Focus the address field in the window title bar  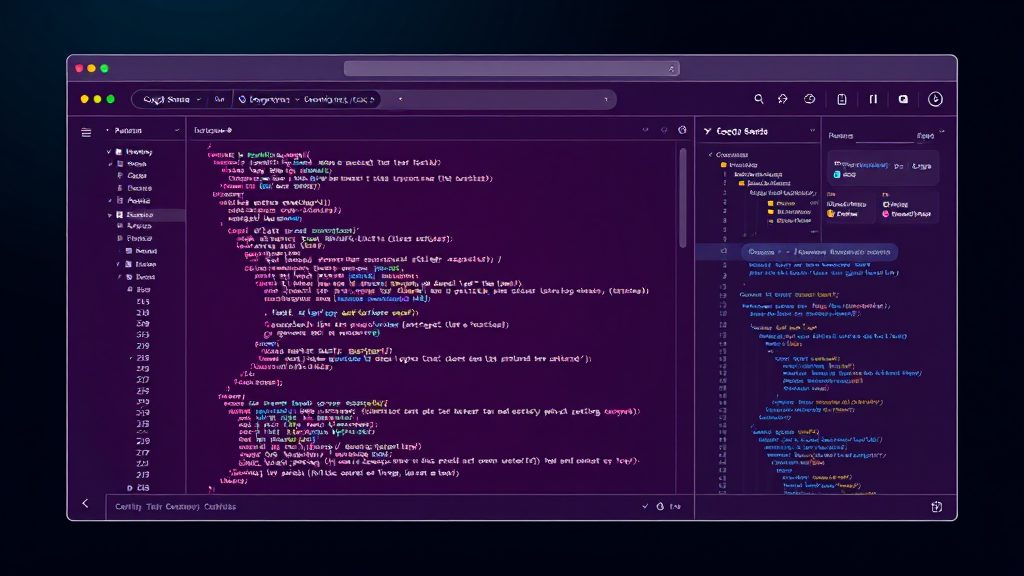(511, 69)
